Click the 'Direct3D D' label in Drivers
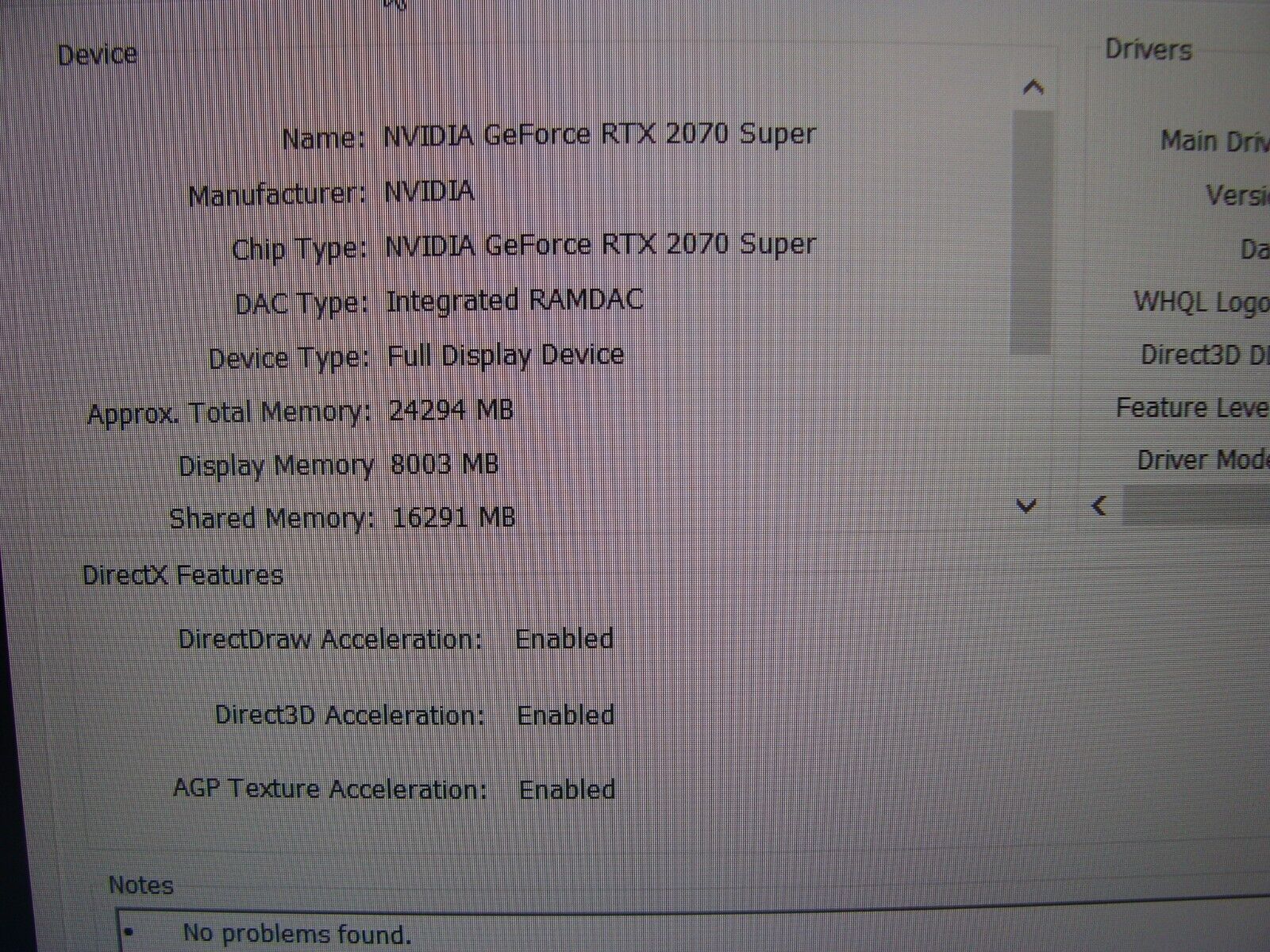 (1205, 355)
